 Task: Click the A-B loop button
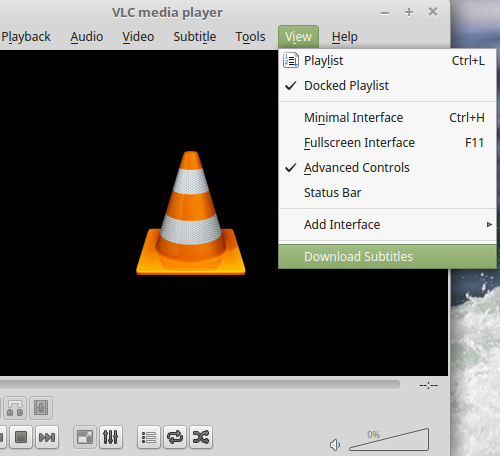pos(15,408)
